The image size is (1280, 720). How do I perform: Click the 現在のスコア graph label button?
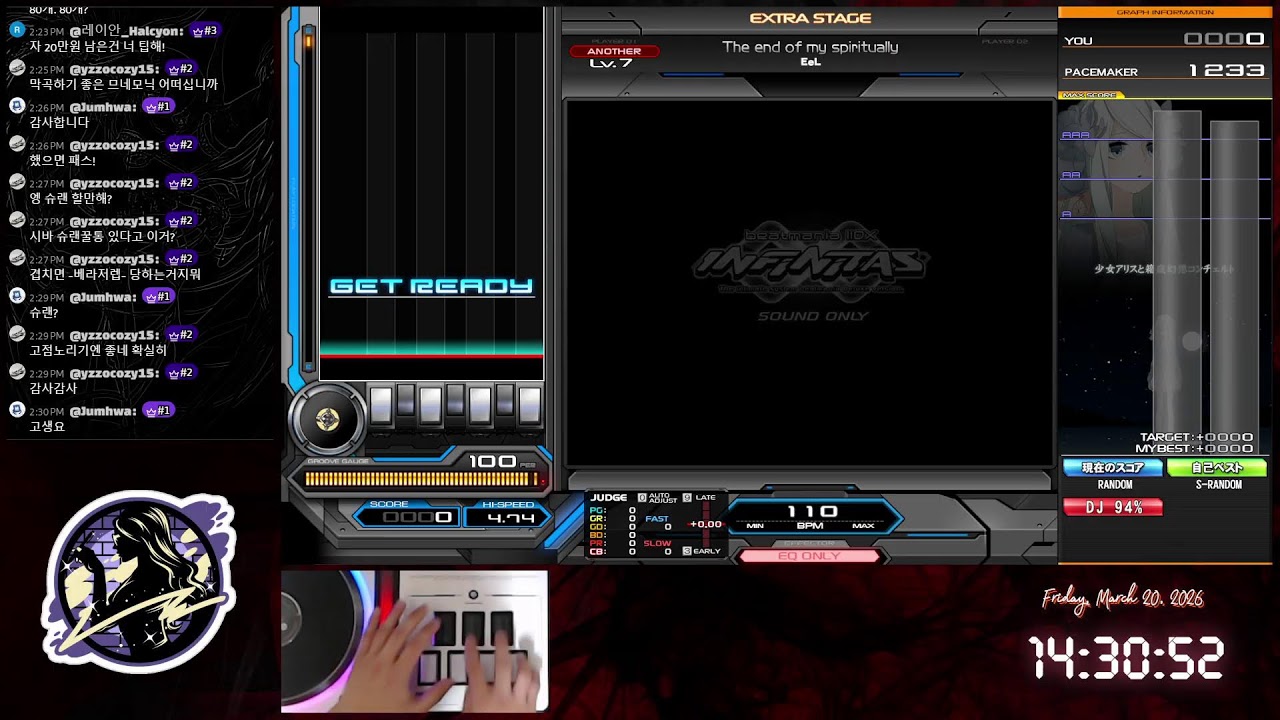tap(1113, 468)
